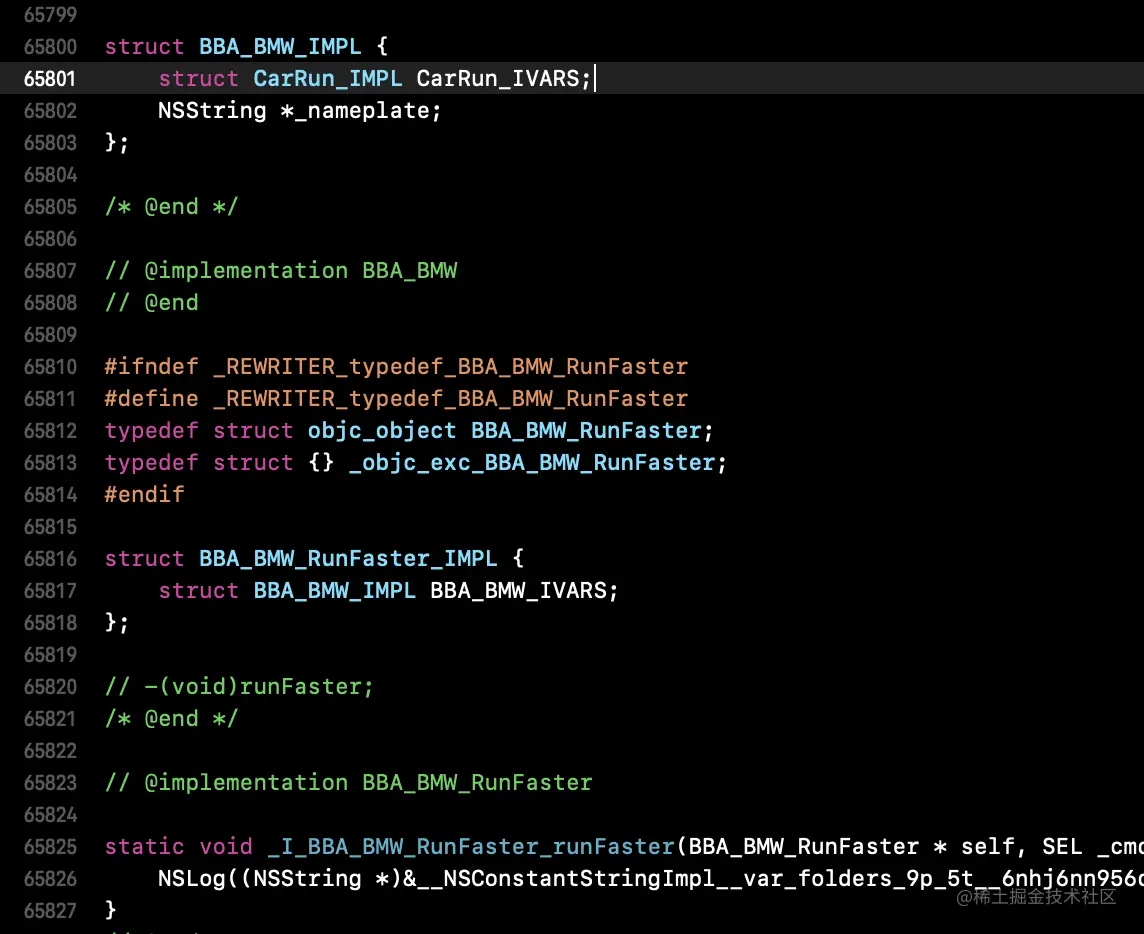Click the // @implementation BBA_BMW comment
Viewport: 1144px width, 934px height.
(x=281, y=271)
